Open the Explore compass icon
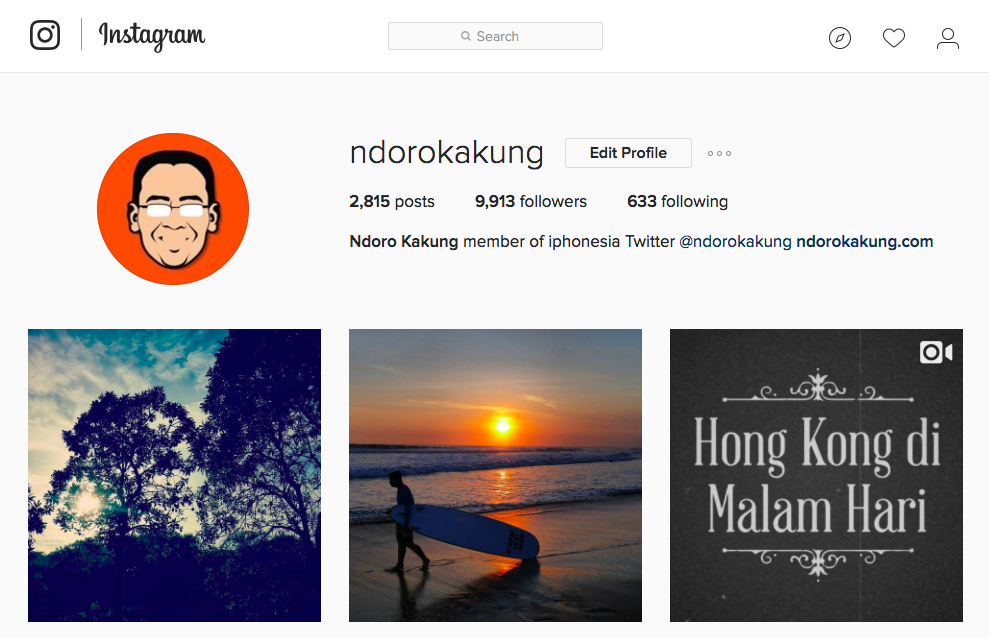This screenshot has height=638, width=989. (840, 38)
